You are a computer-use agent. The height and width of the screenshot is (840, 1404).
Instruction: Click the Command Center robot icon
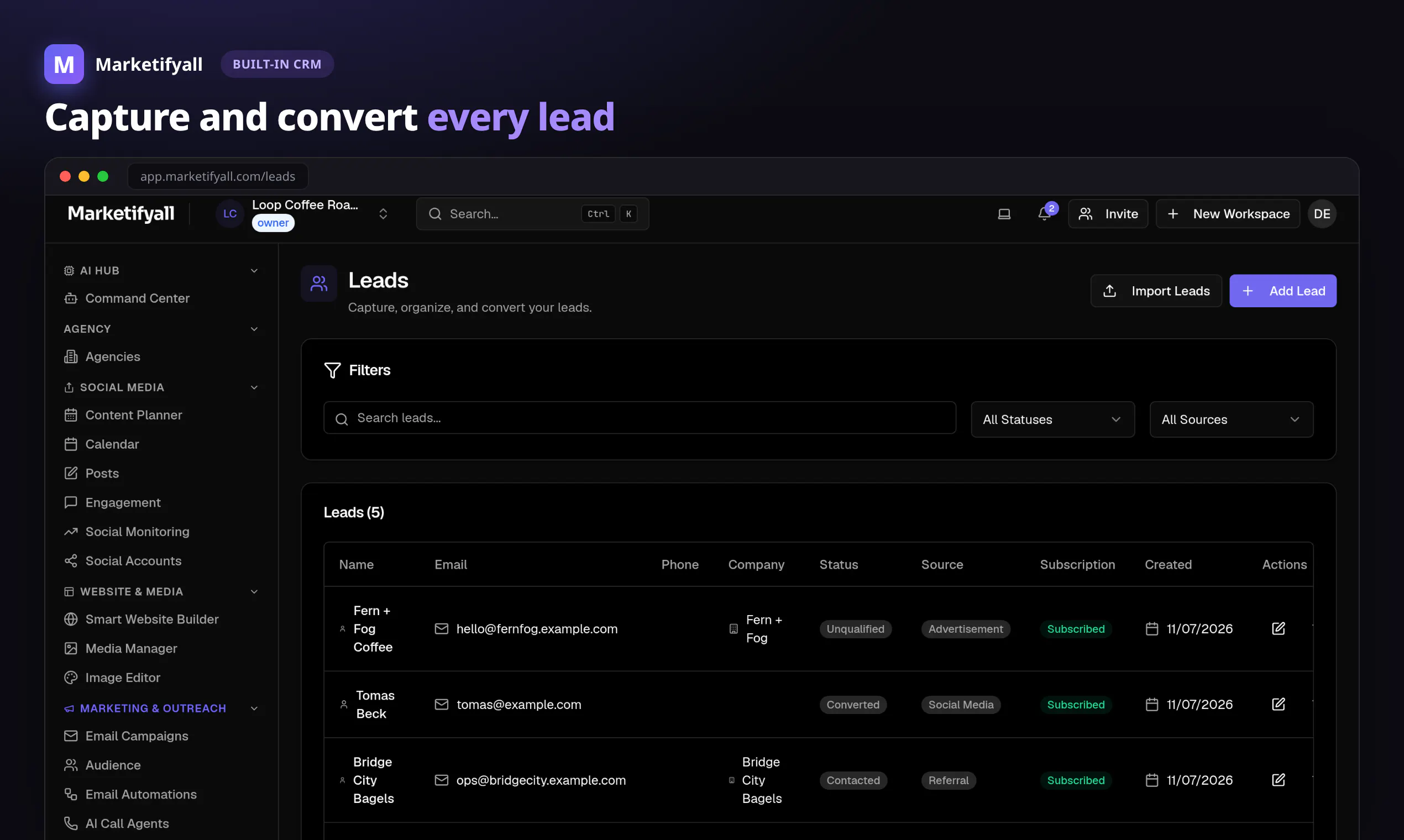71,298
